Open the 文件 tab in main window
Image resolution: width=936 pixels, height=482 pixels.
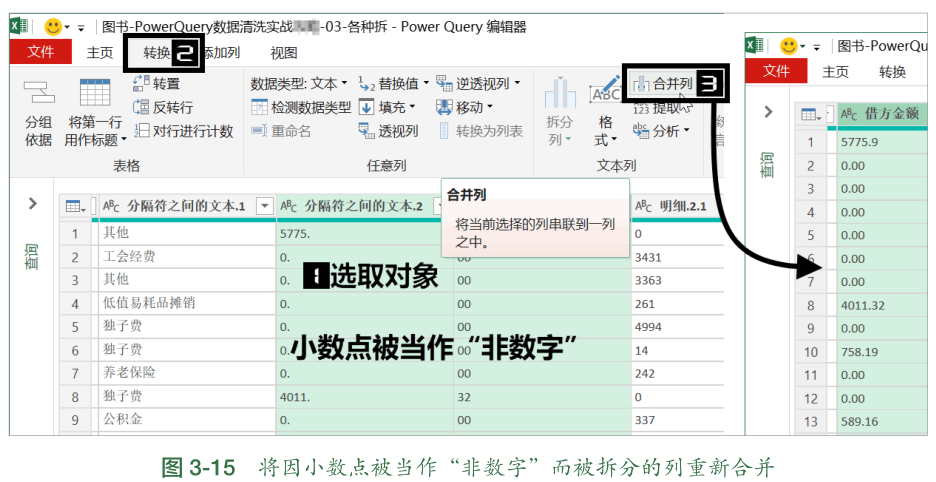pyautogui.click(x=41, y=52)
